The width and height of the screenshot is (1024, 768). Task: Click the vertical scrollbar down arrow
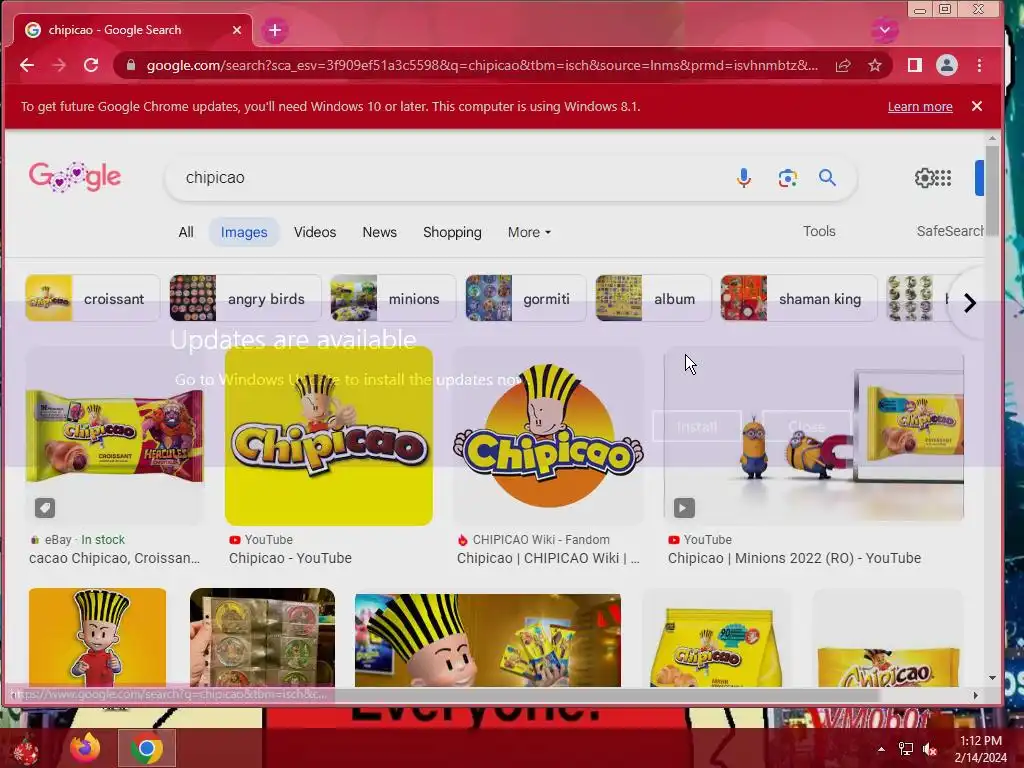(992, 678)
